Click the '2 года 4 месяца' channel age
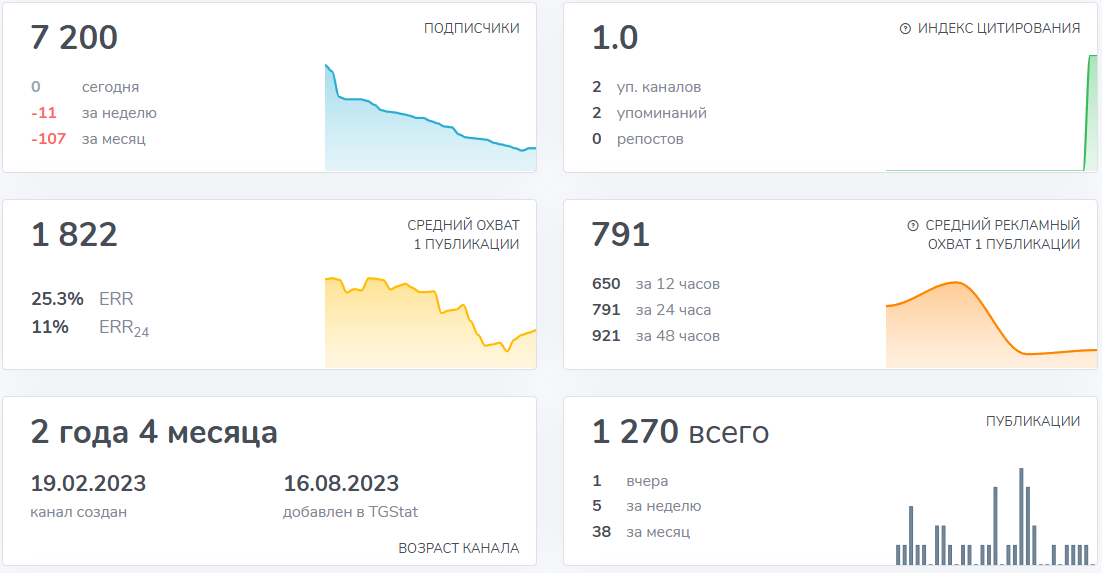Screen dimensions: 1102x573 [x=154, y=432]
